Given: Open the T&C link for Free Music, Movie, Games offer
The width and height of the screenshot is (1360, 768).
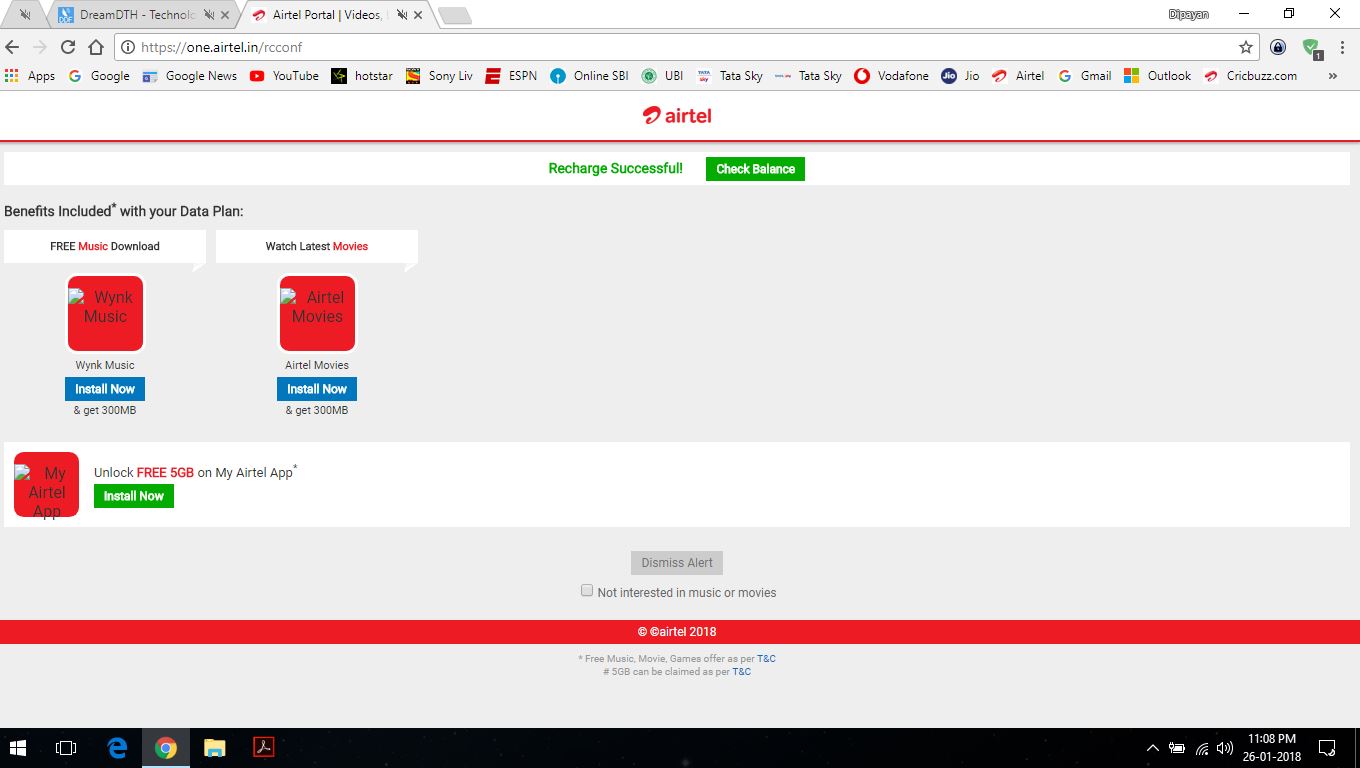Looking at the screenshot, I should [766, 659].
